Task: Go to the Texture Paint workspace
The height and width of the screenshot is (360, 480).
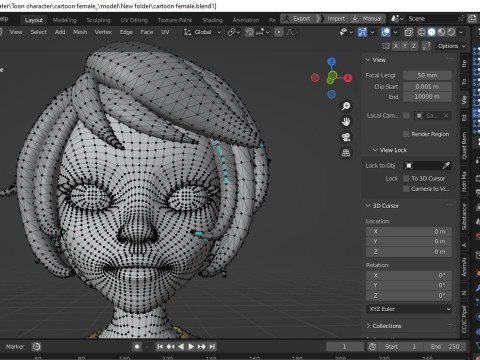Action: coord(175,20)
